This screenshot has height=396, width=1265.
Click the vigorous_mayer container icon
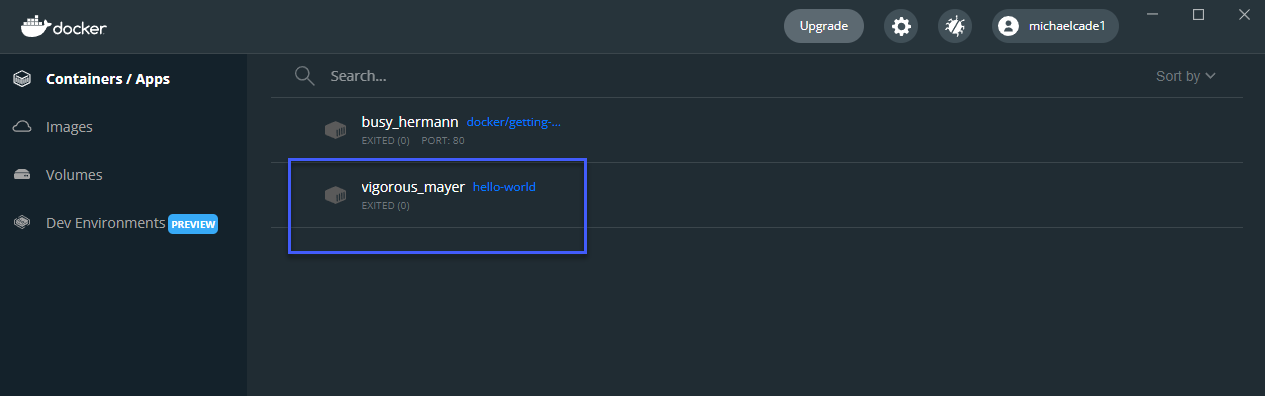[x=335, y=195]
